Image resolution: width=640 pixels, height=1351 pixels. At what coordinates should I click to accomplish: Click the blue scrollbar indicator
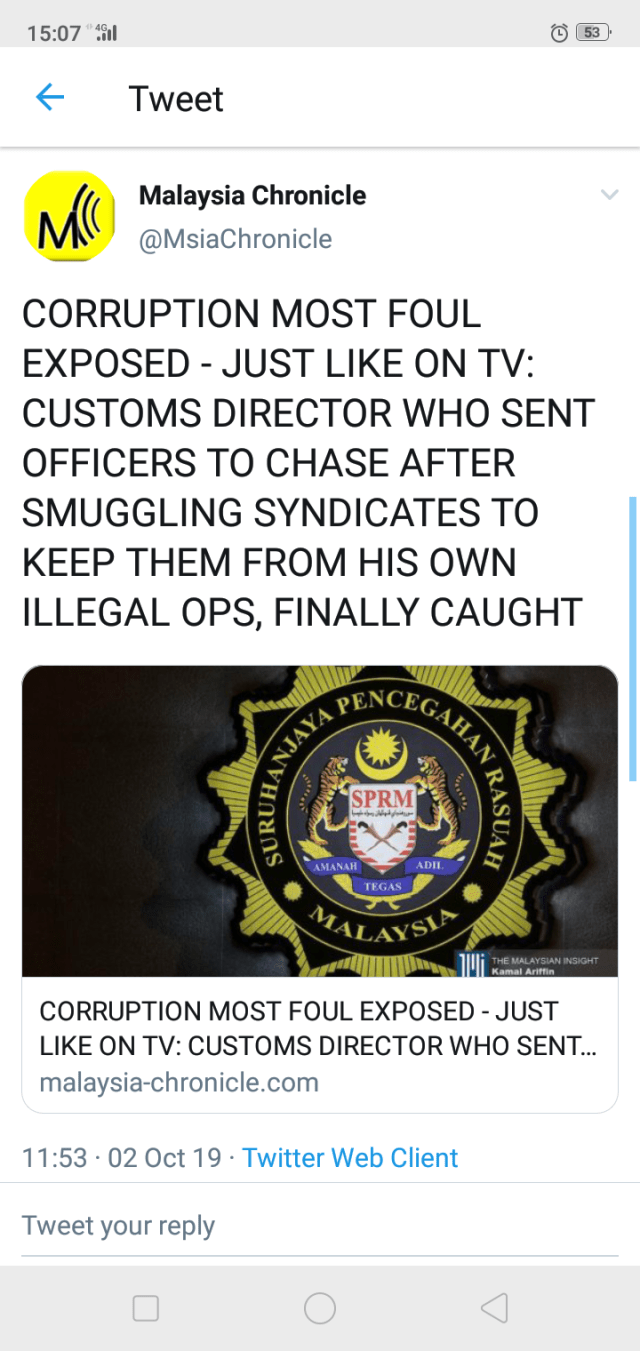click(633, 638)
